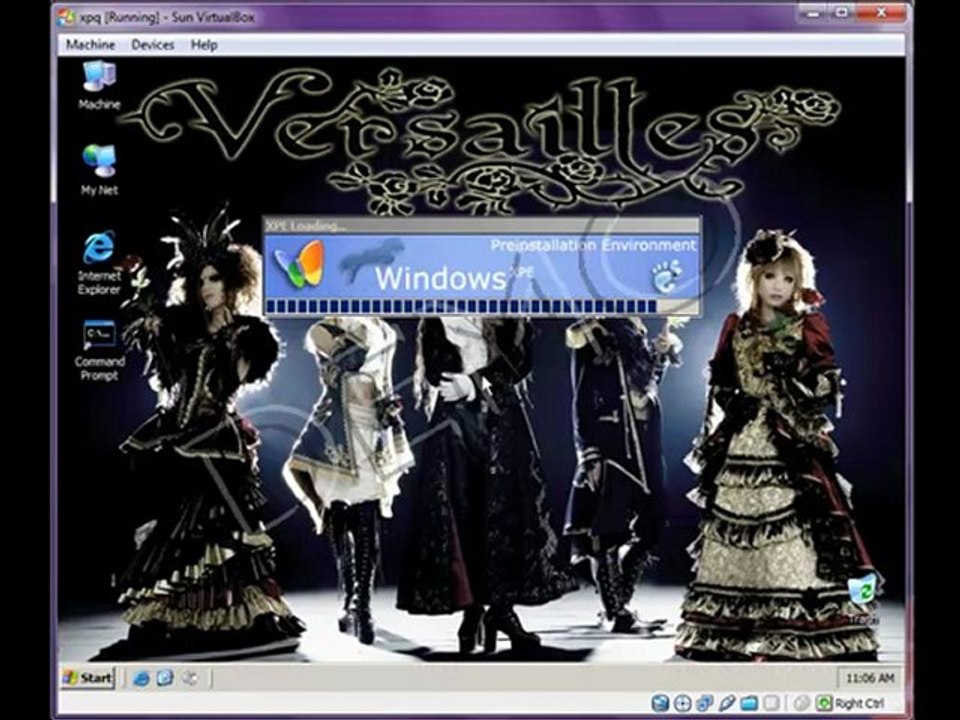960x720 pixels.
Task: Close the Sun VirtualBox window
Action: point(881,13)
